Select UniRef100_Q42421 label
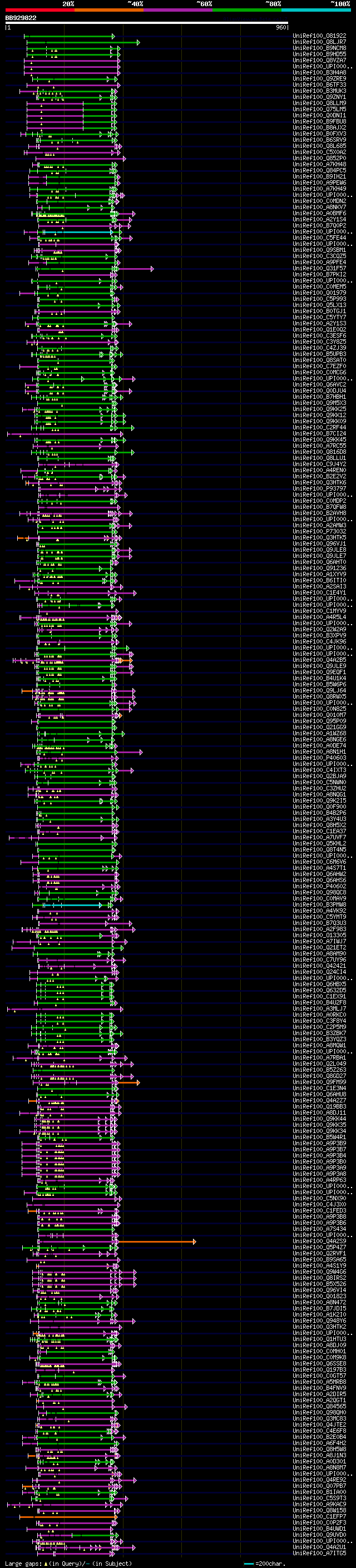Viewport: 356px width, 1568px height. (319, 966)
